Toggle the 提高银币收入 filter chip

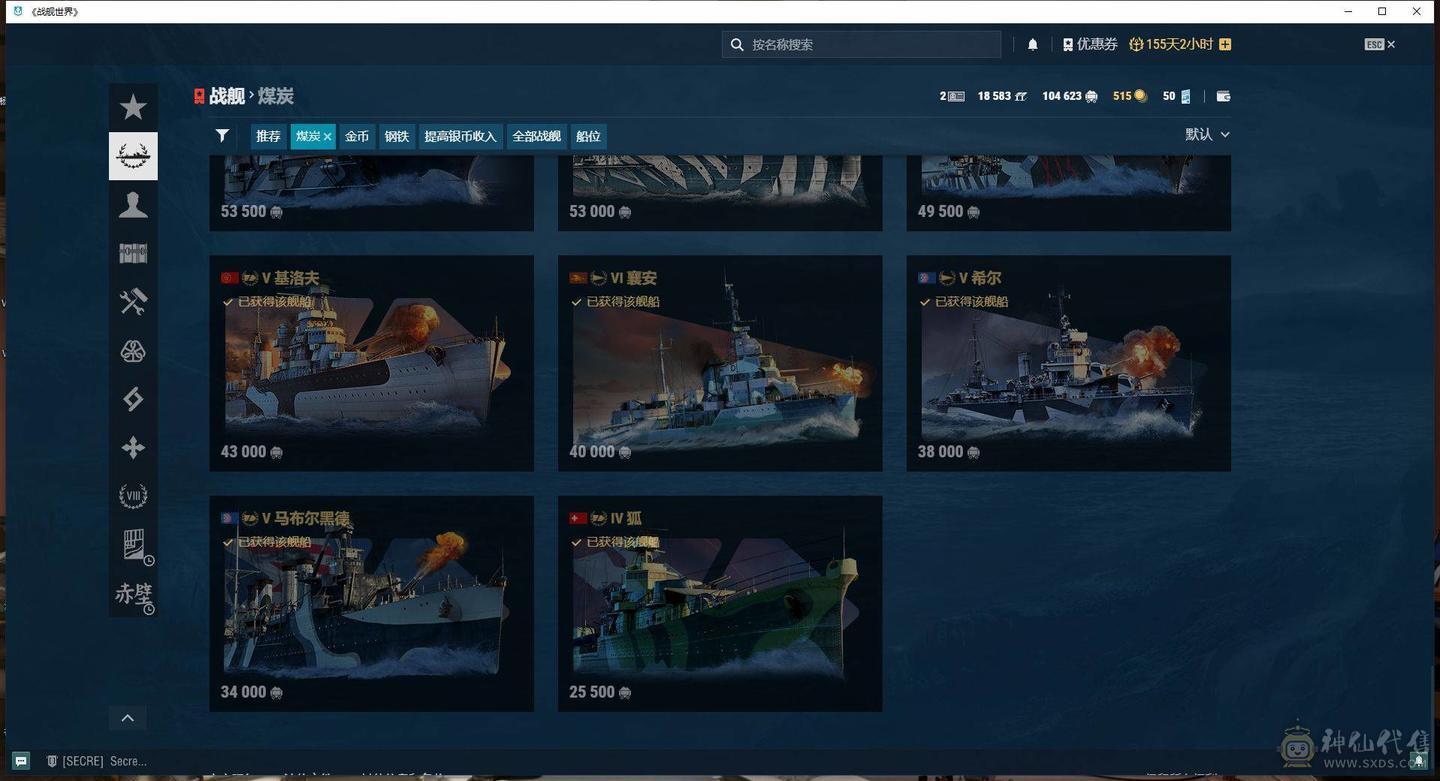point(460,136)
